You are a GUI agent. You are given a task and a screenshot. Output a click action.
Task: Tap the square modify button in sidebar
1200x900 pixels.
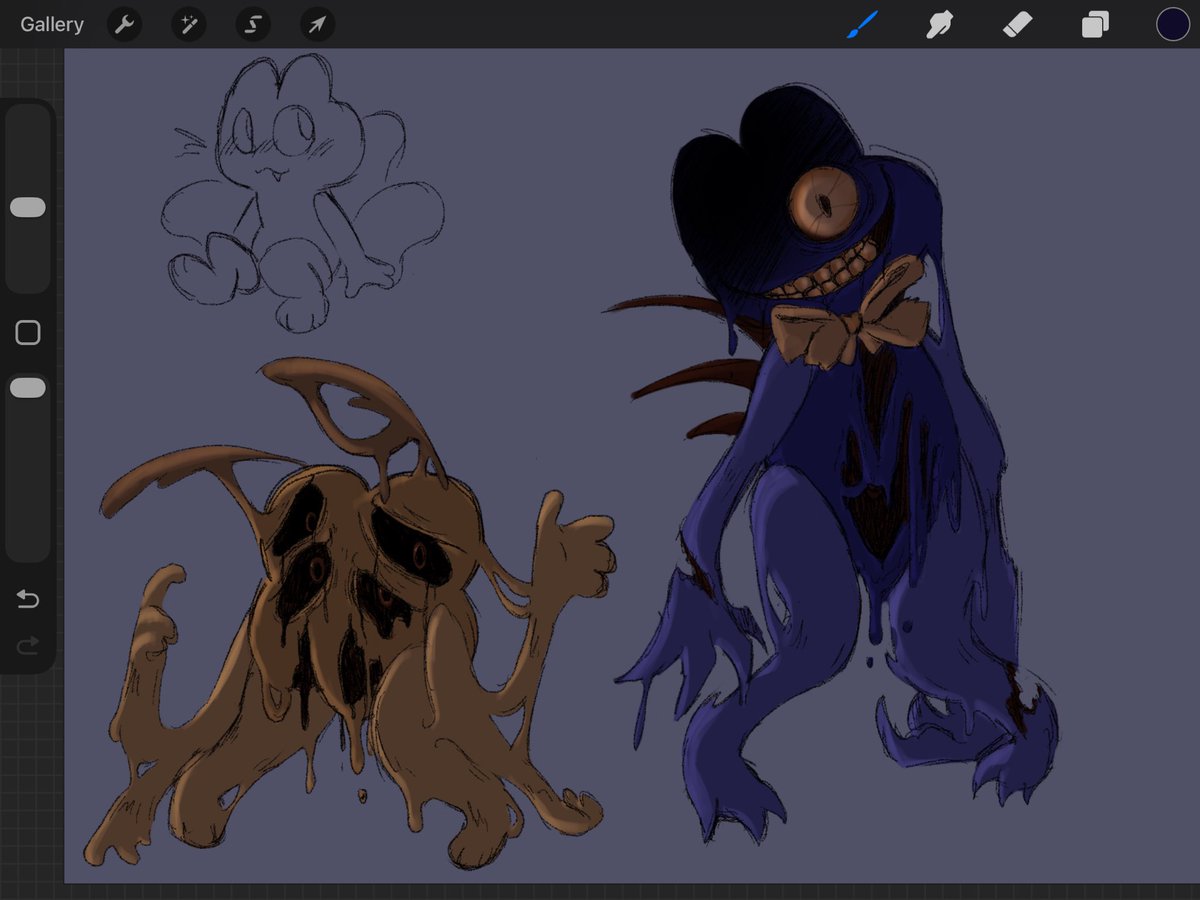pos(28,333)
